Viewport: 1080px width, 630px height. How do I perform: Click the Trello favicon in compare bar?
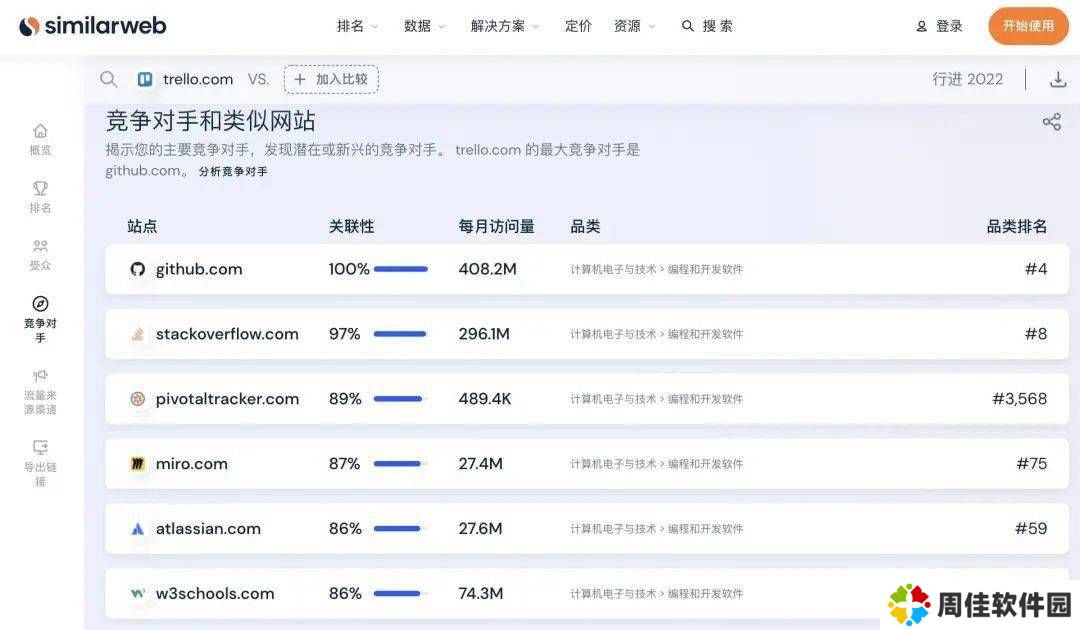(145, 79)
